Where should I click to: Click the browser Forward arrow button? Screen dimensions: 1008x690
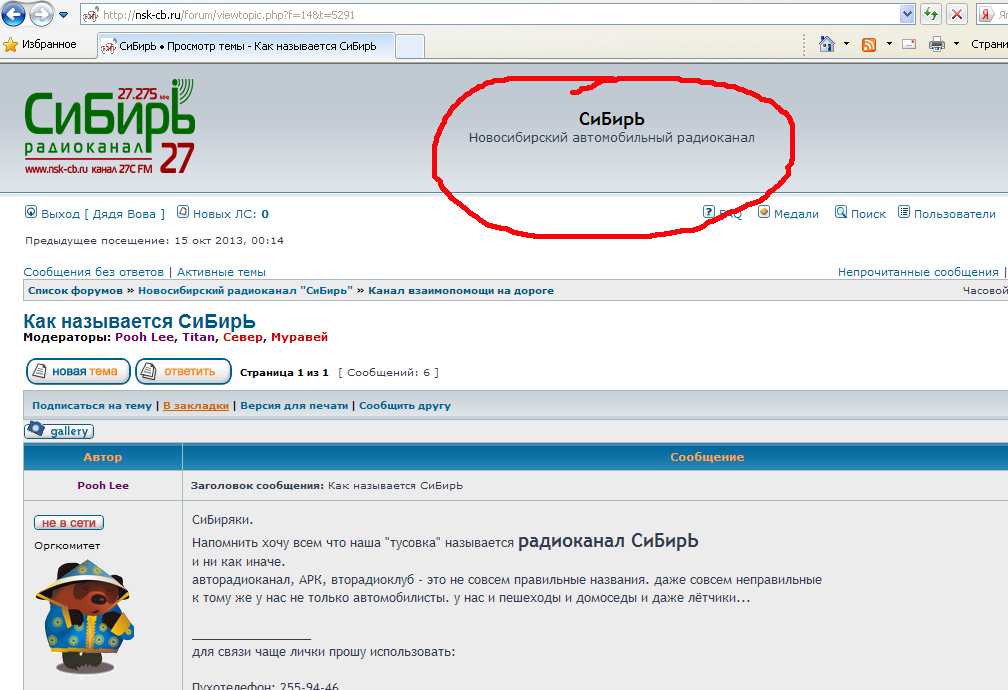click(41, 14)
